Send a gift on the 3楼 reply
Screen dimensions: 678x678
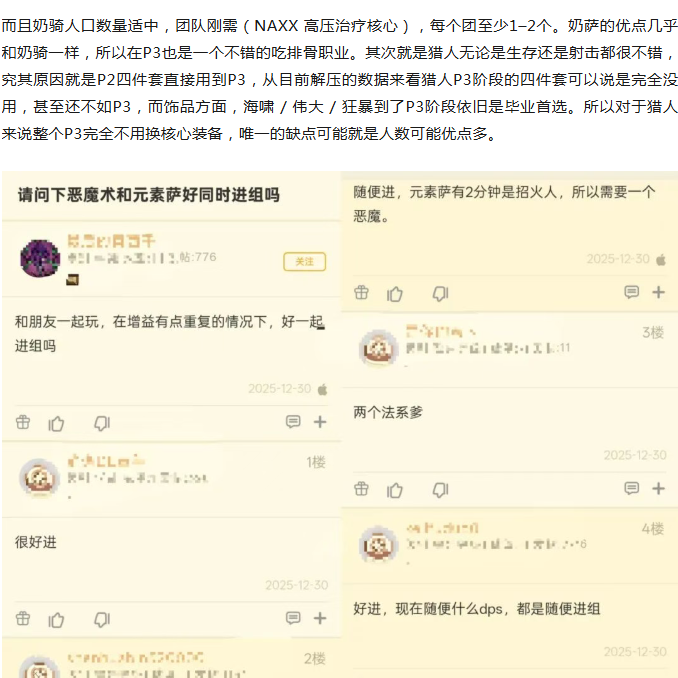pyautogui.click(x=361, y=489)
